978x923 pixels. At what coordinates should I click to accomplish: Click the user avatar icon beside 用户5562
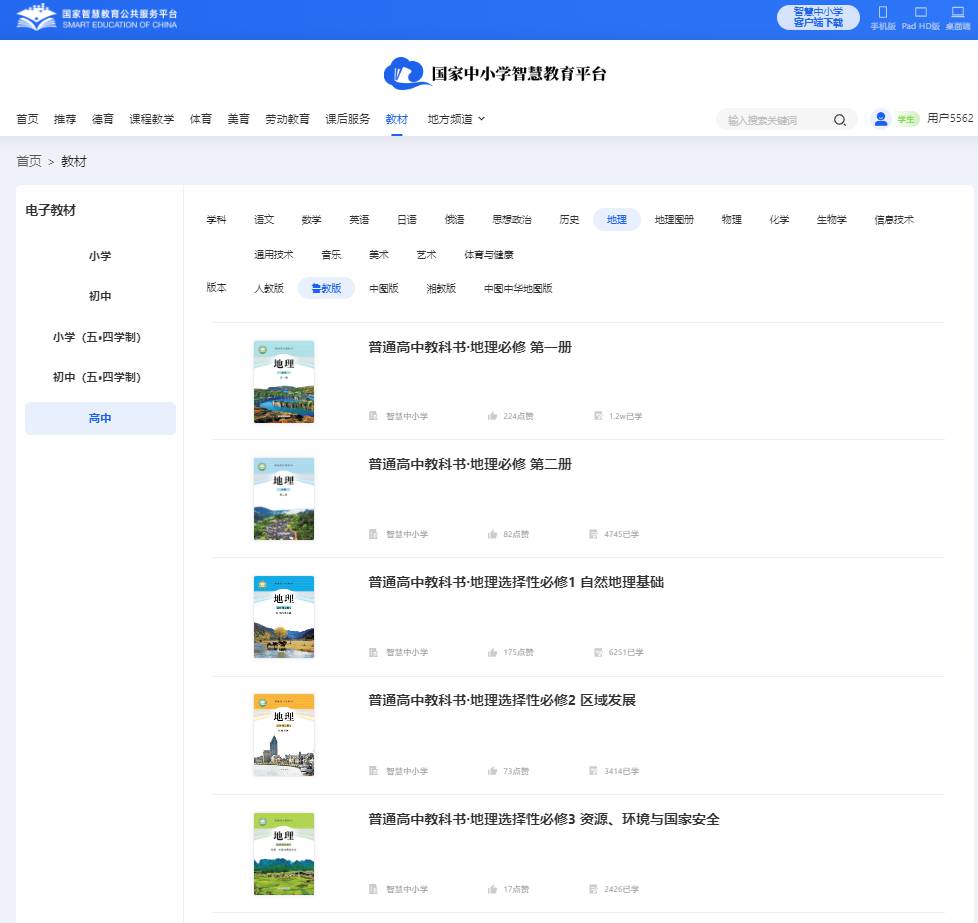click(x=880, y=118)
